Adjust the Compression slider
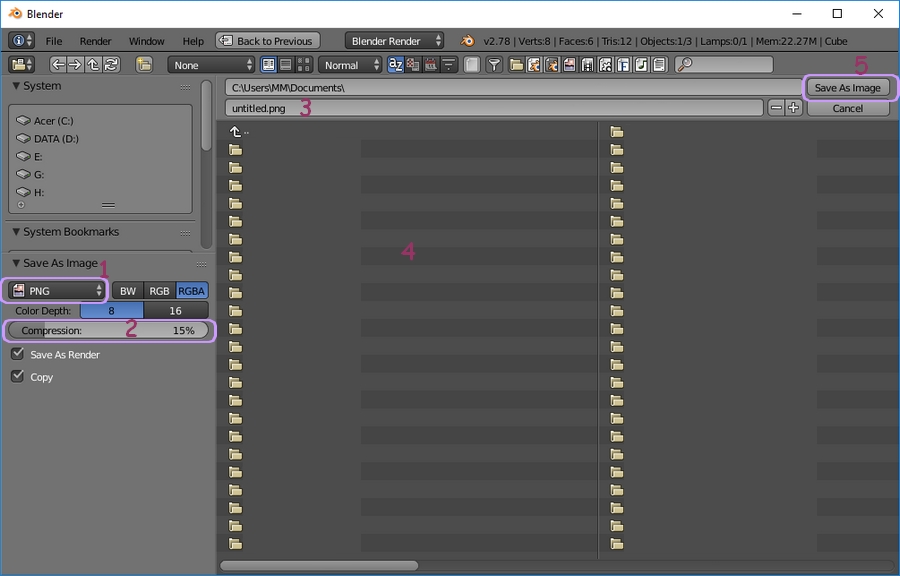 coord(109,330)
